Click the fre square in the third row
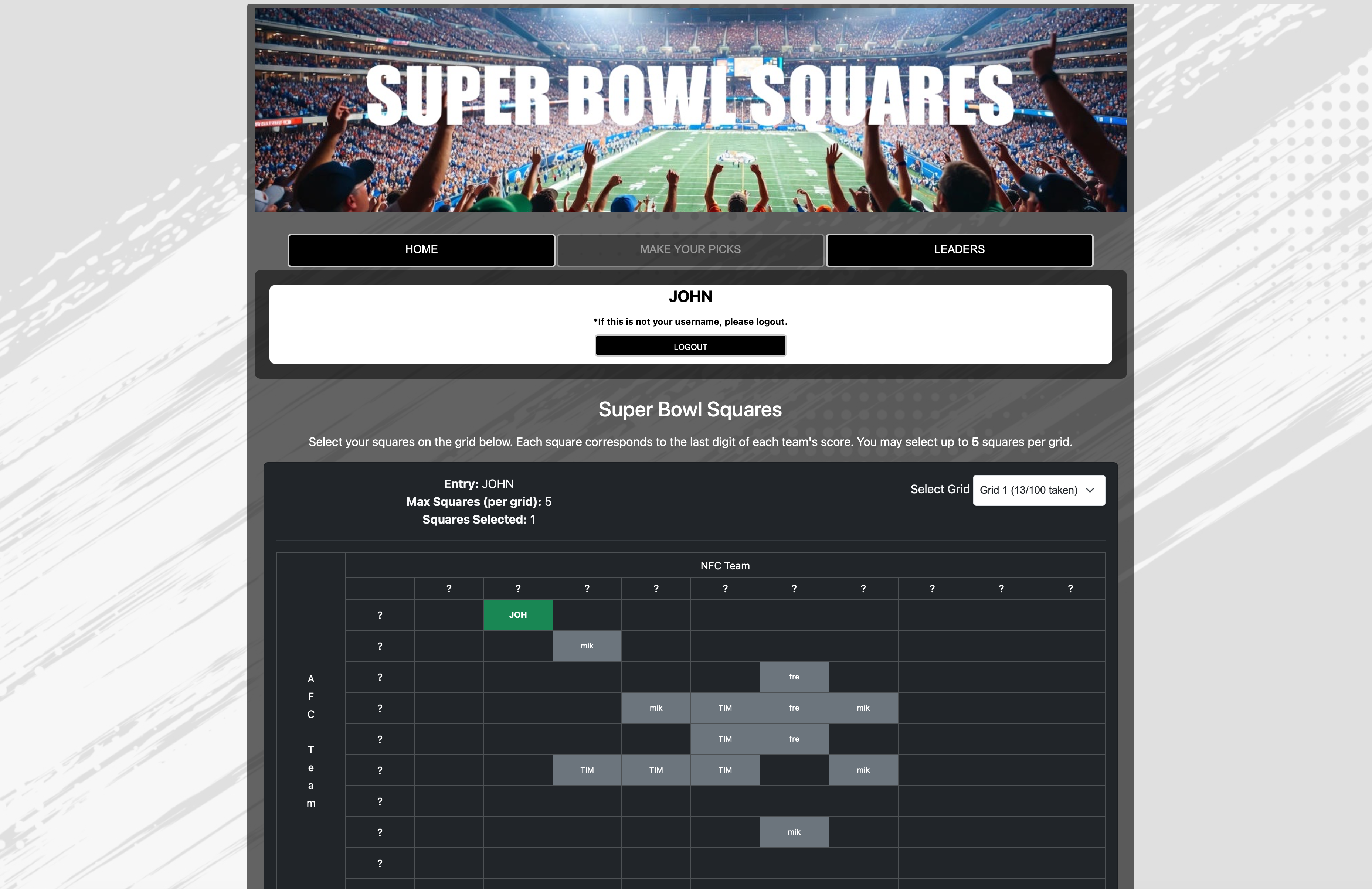Image resolution: width=1372 pixels, height=889 pixels. [x=794, y=677]
